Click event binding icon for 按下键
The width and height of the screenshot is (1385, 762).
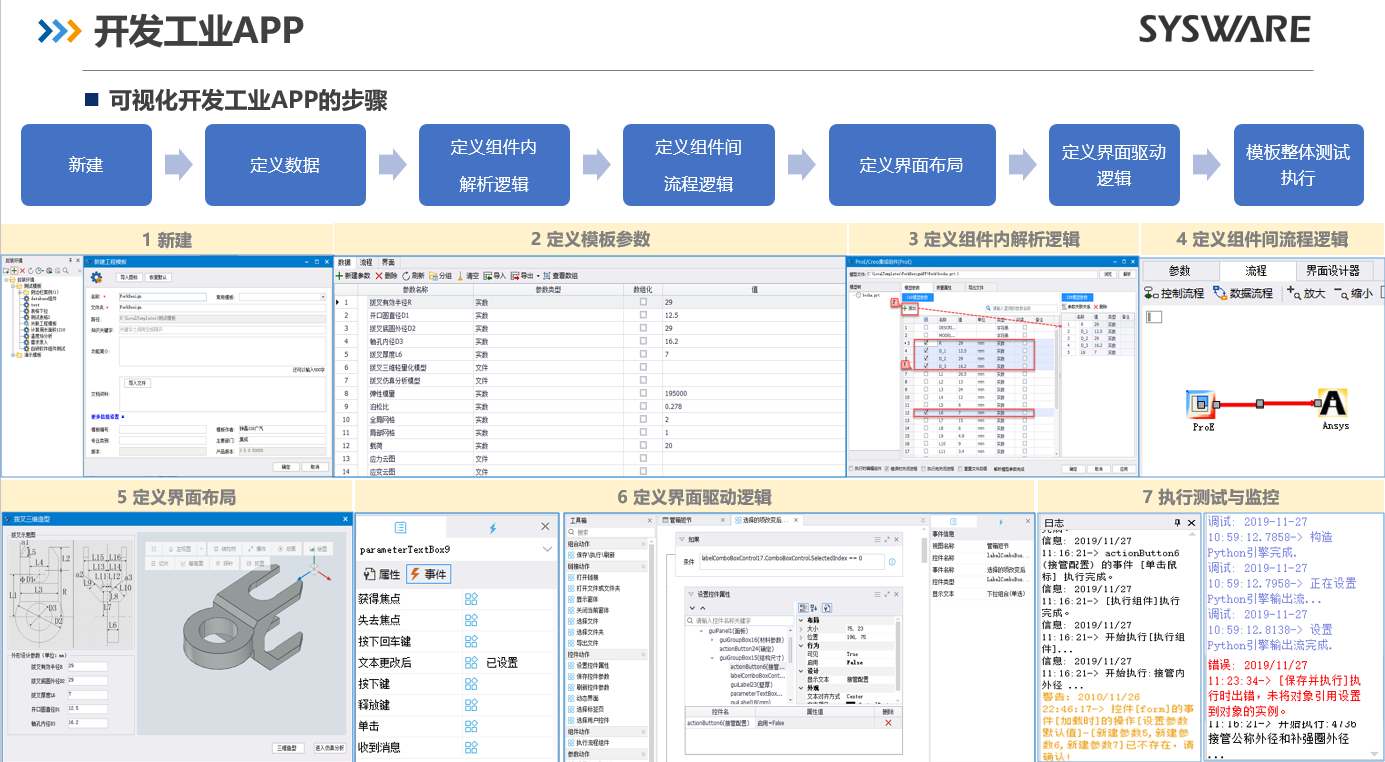click(x=471, y=684)
